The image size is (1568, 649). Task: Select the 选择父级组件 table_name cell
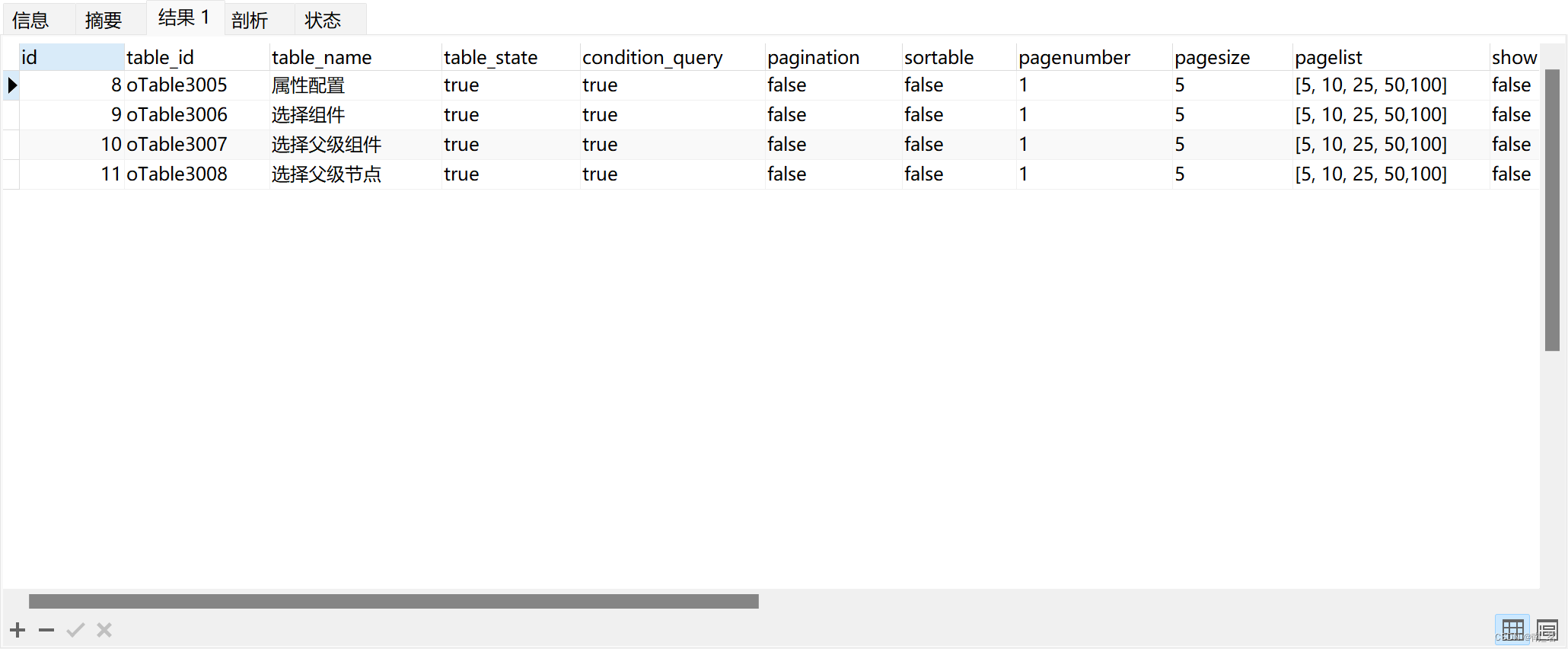point(355,144)
